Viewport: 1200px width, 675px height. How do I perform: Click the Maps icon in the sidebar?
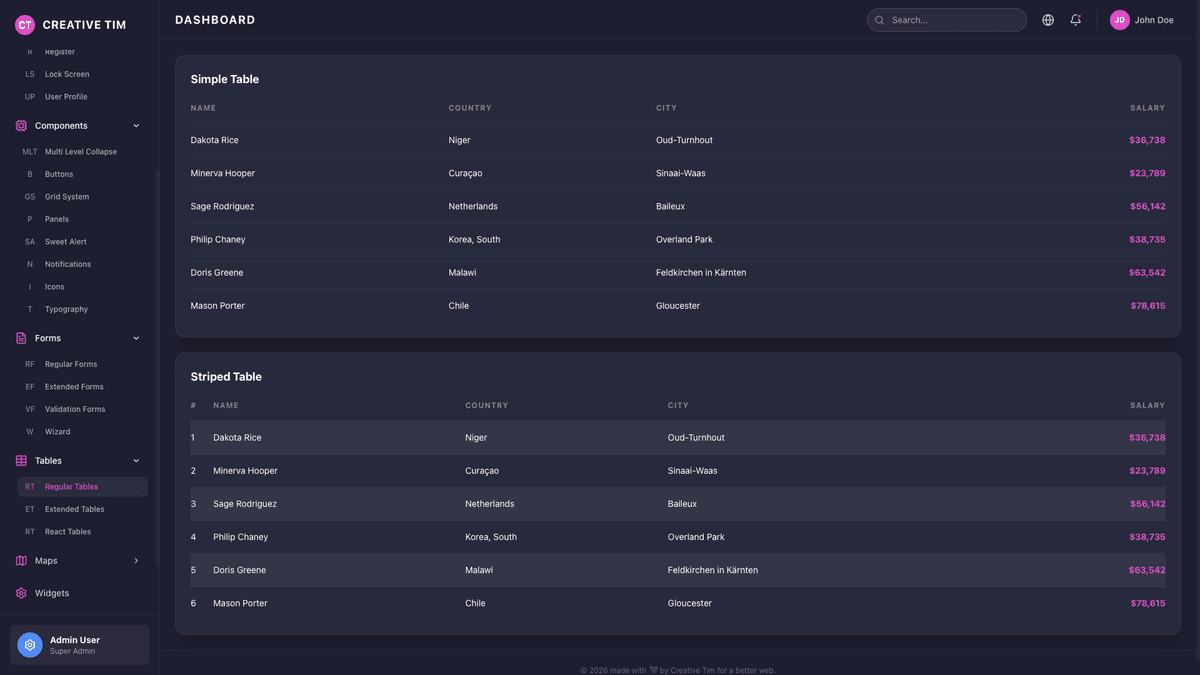(x=19, y=560)
